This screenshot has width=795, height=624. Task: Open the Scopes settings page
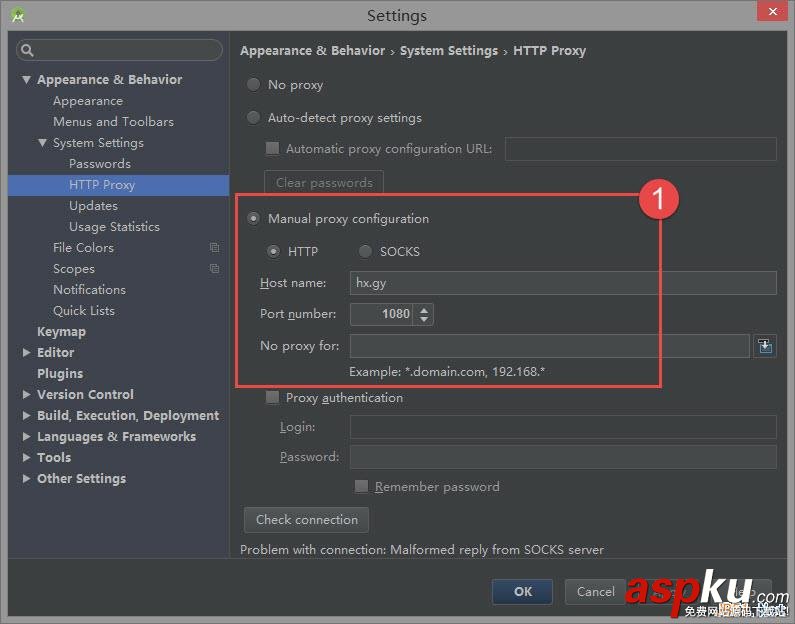click(74, 269)
